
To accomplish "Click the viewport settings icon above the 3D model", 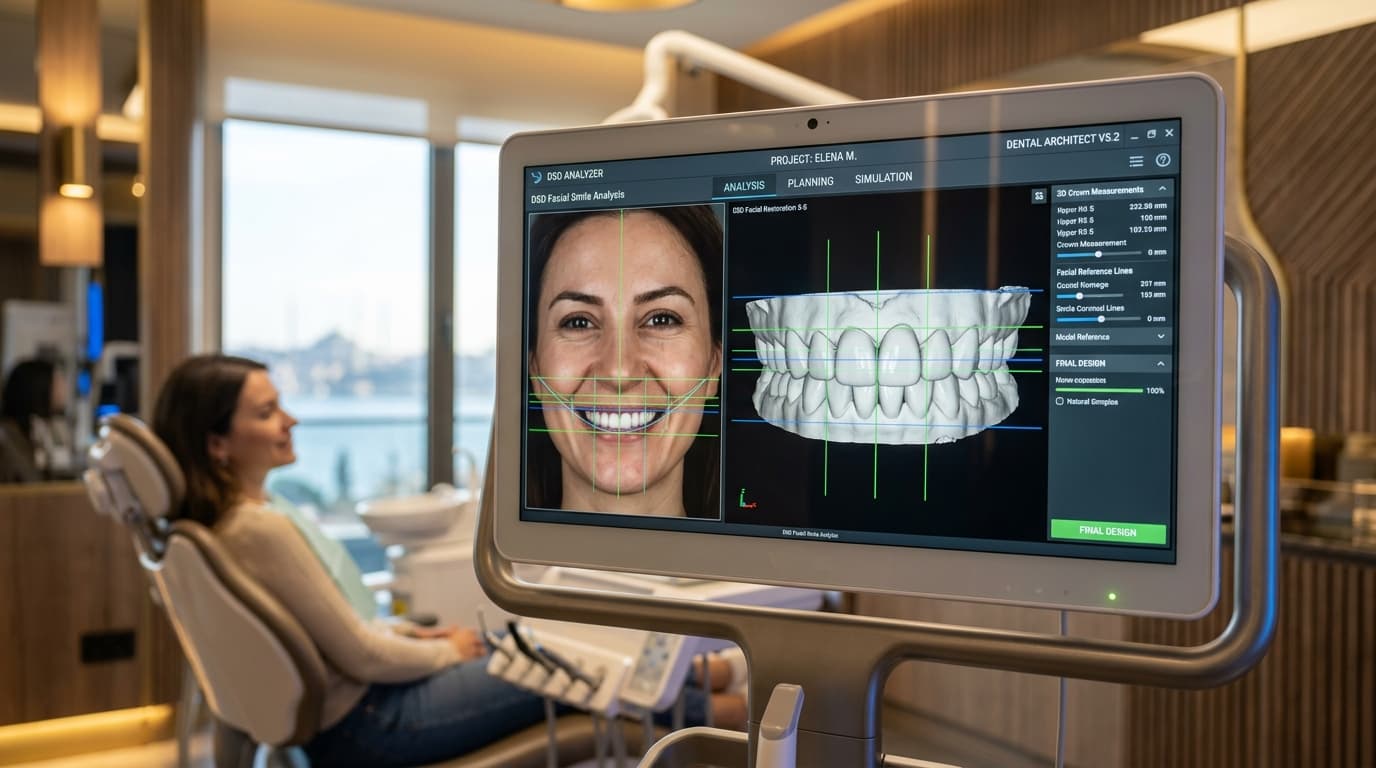I will click(1039, 196).
